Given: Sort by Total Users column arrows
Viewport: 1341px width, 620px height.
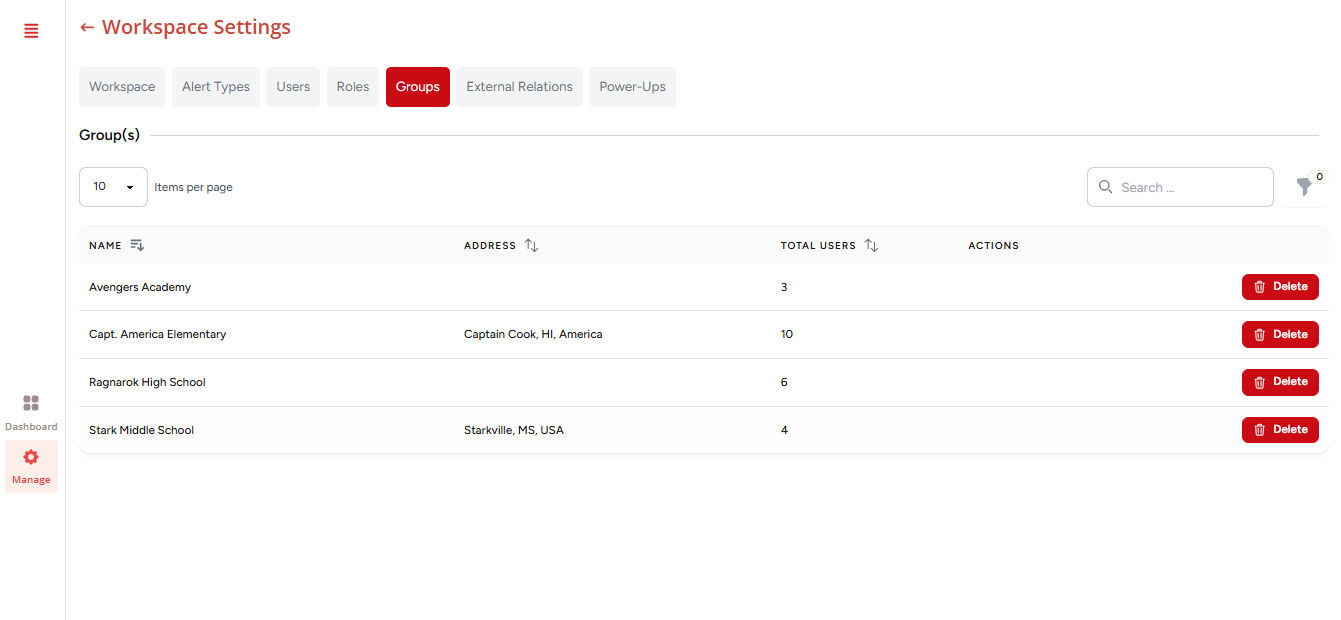Looking at the screenshot, I should click(871, 245).
